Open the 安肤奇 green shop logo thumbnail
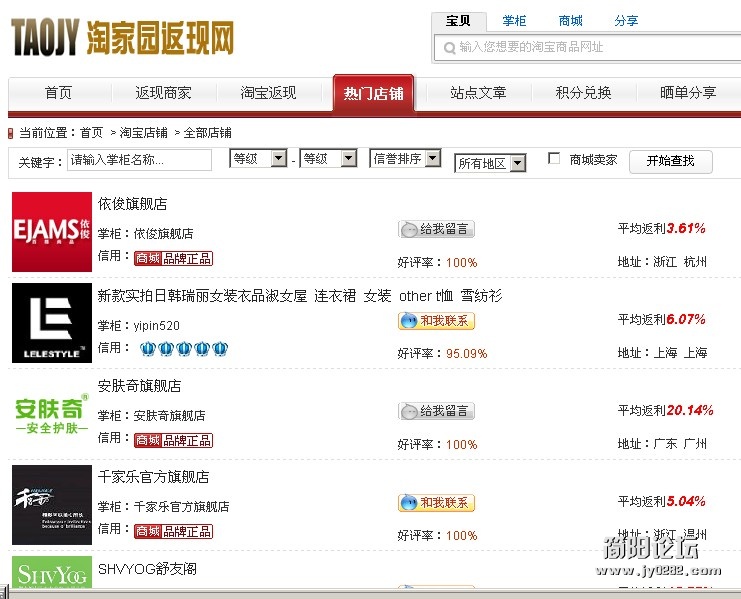The image size is (741, 599). (52, 414)
